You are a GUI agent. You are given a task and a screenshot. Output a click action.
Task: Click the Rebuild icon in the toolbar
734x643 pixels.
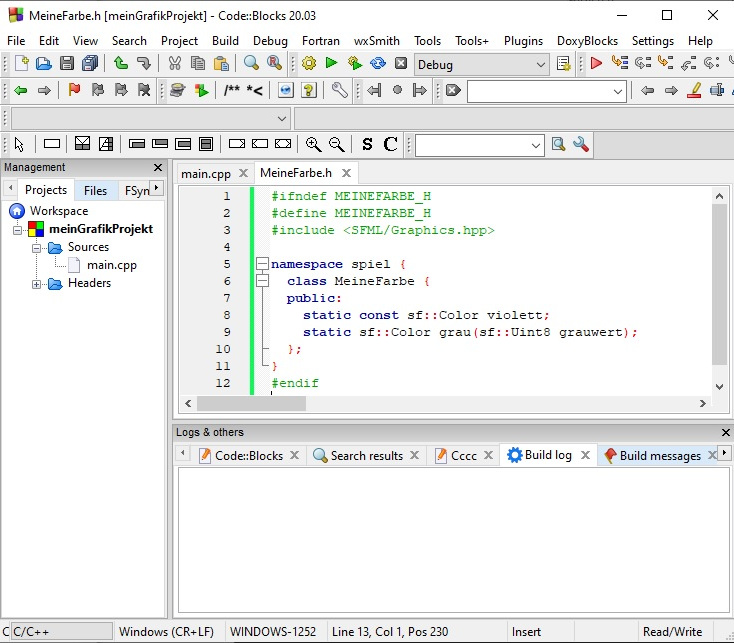[x=378, y=64]
